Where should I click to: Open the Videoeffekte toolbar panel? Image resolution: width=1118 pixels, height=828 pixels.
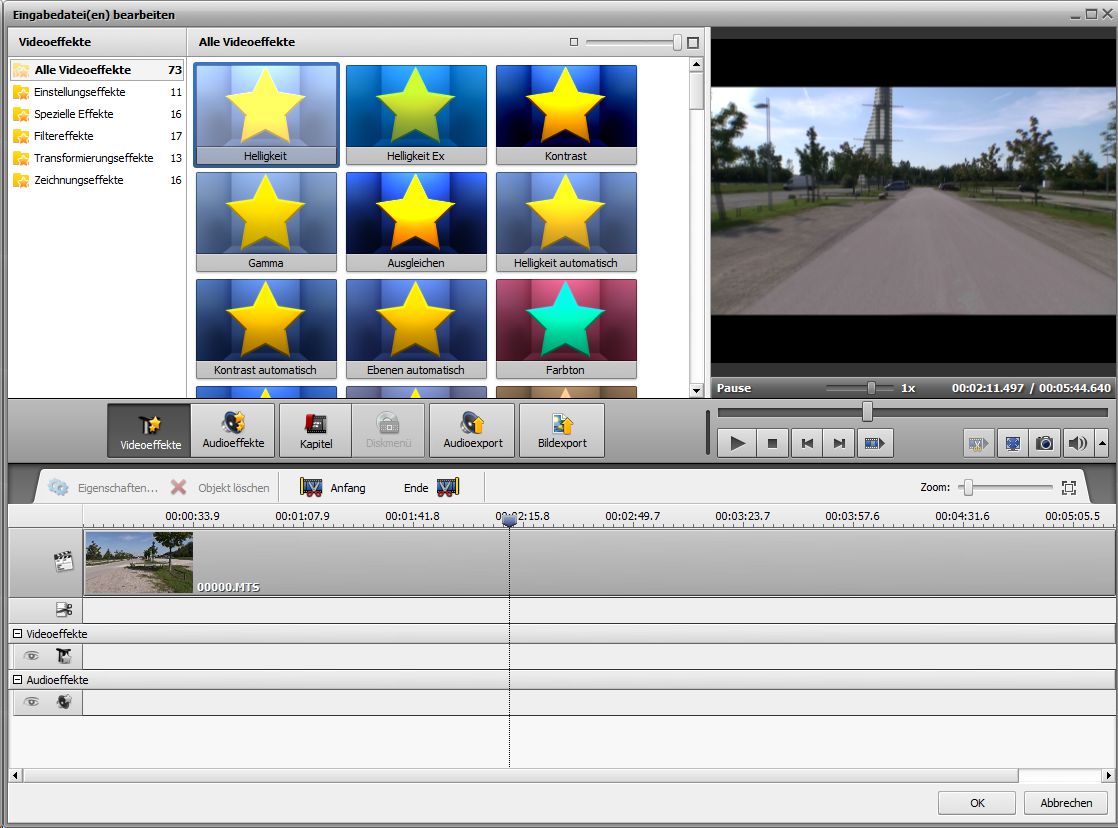(x=151, y=430)
